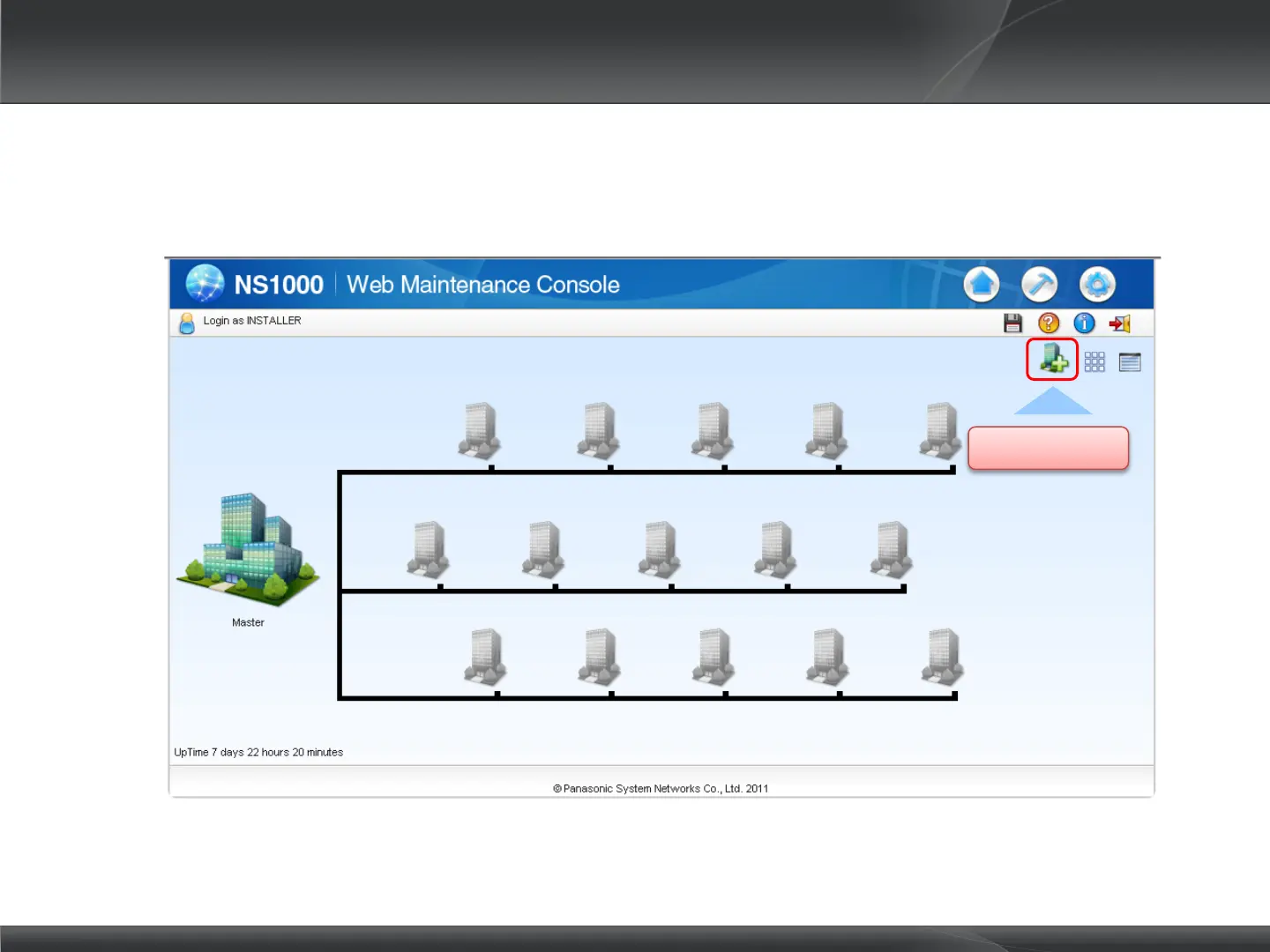Click the Home icon in the console header

pos(982,285)
